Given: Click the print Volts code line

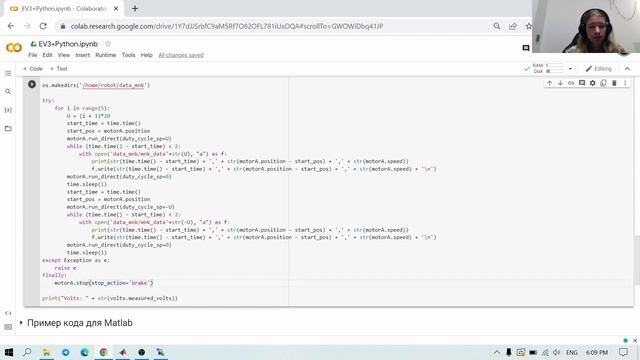Looking at the screenshot, I should (x=110, y=298).
